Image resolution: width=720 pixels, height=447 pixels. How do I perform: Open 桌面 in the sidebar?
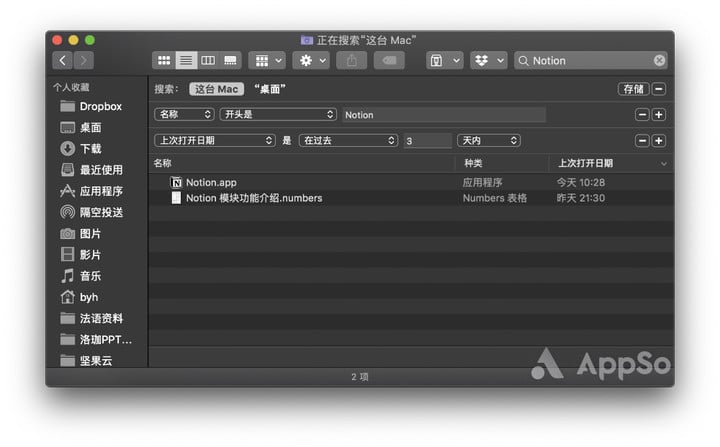(x=97, y=127)
